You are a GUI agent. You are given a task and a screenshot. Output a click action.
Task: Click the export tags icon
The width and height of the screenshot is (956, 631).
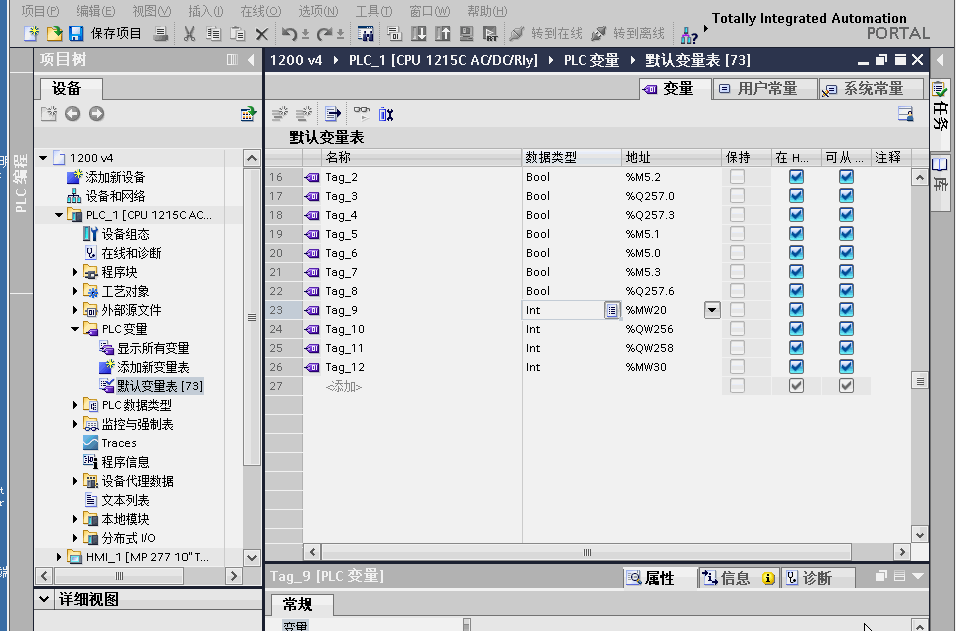(333, 113)
